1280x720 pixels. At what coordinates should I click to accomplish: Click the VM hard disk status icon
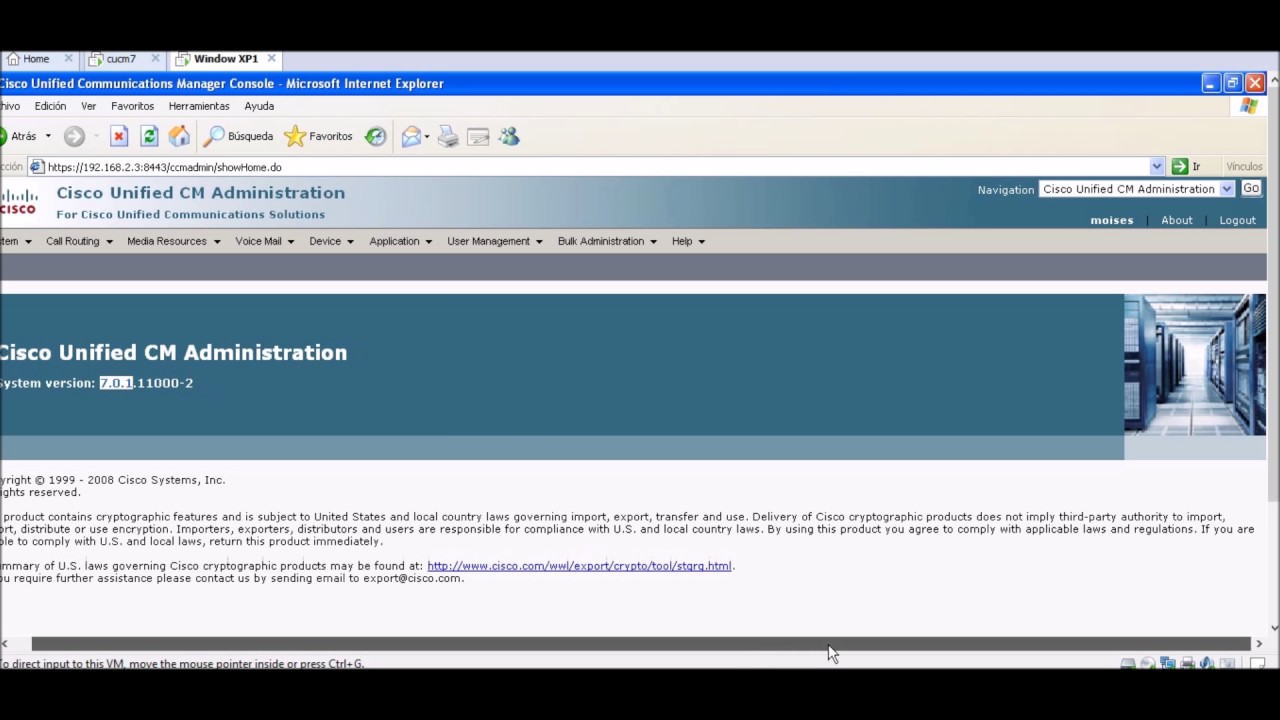tap(1128, 663)
